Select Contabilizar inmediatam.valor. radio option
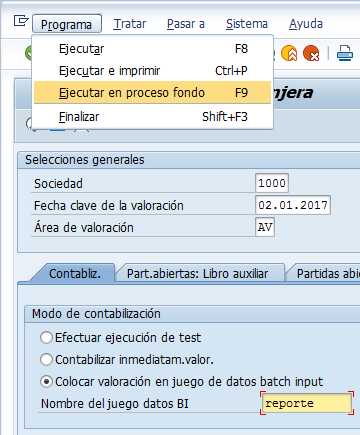The height and width of the screenshot is (435, 360). 46,360
